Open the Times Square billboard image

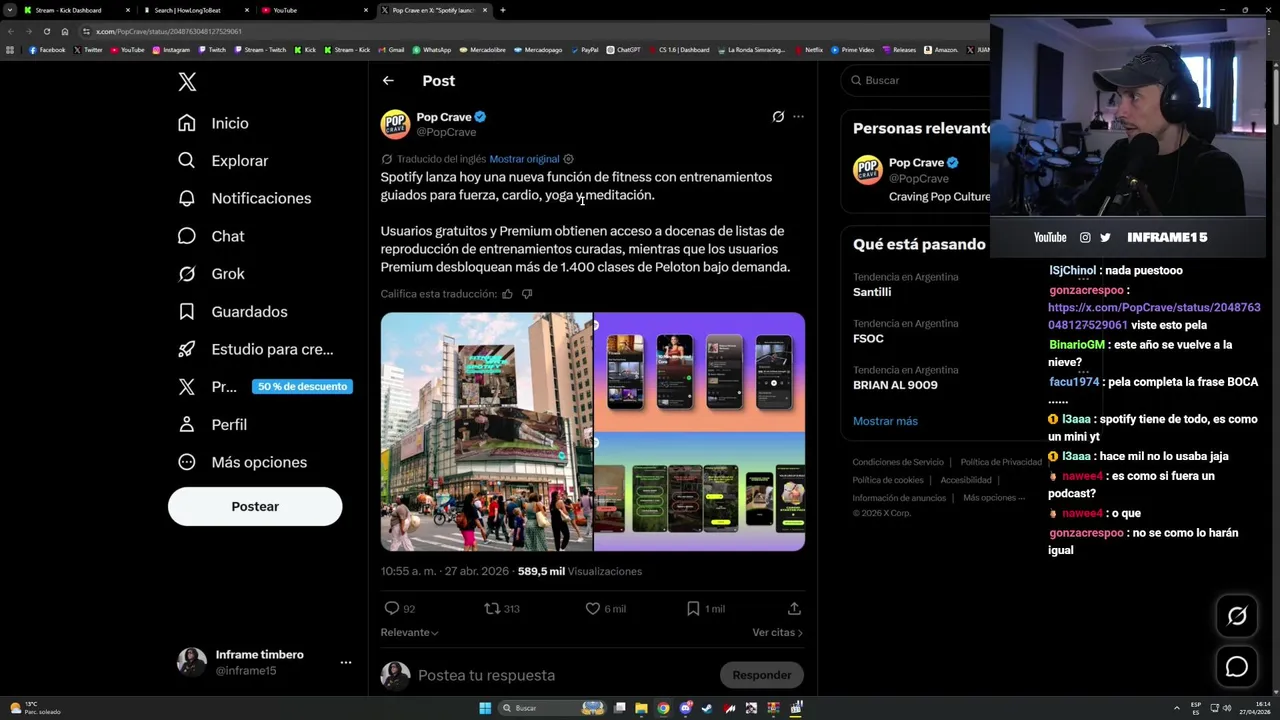(x=486, y=432)
